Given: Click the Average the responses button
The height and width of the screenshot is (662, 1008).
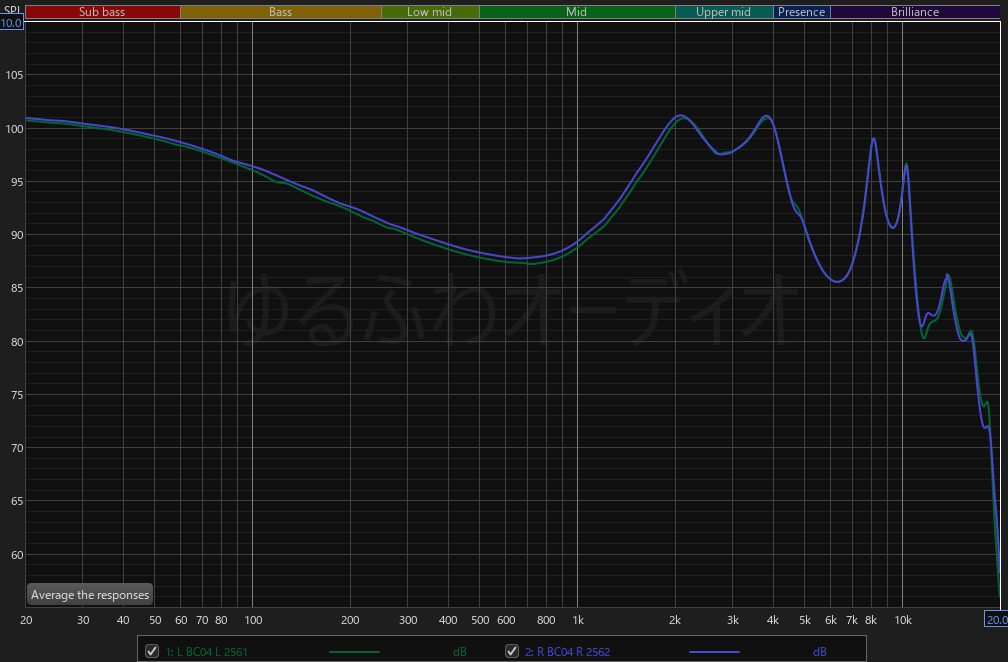Looking at the screenshot, I should (x=89, y=595).
